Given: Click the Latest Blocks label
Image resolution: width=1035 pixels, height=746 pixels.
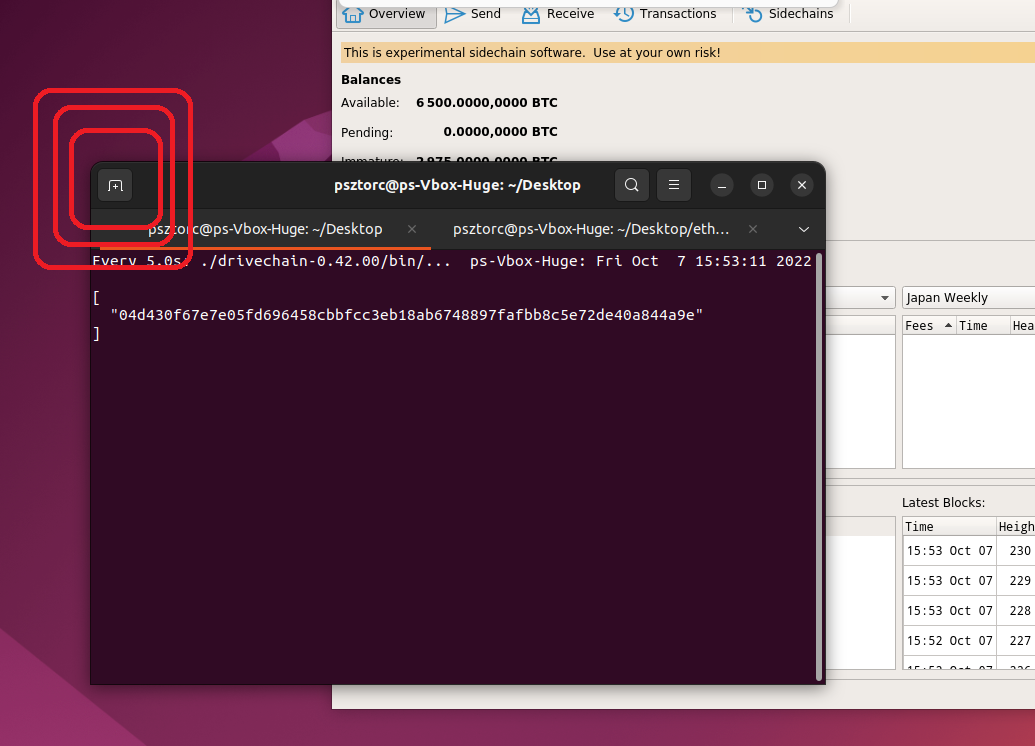Looking at the screenshot, I should click(x=943, y=502).
